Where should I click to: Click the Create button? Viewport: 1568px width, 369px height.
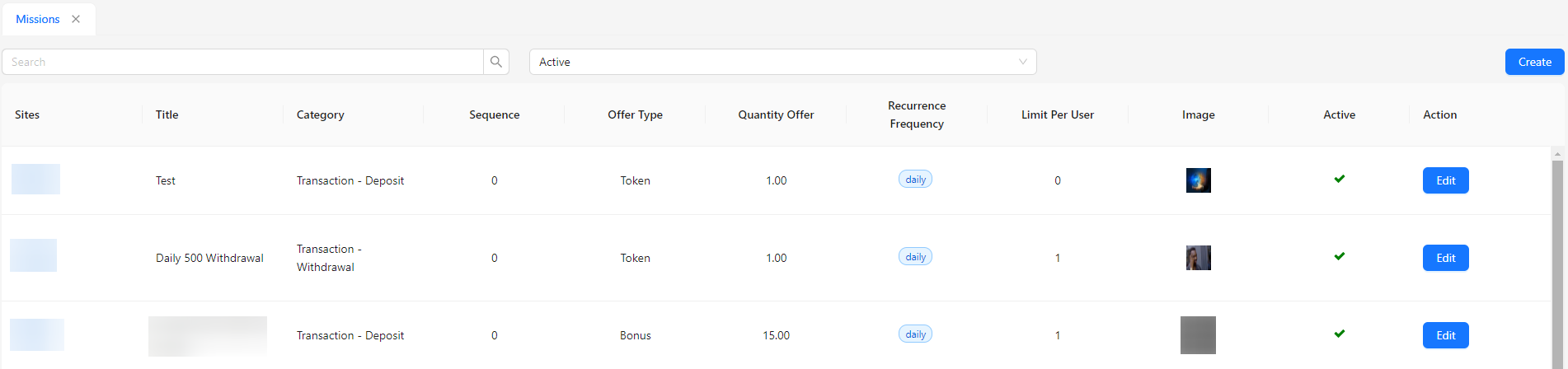click(x=1534, y=62)
